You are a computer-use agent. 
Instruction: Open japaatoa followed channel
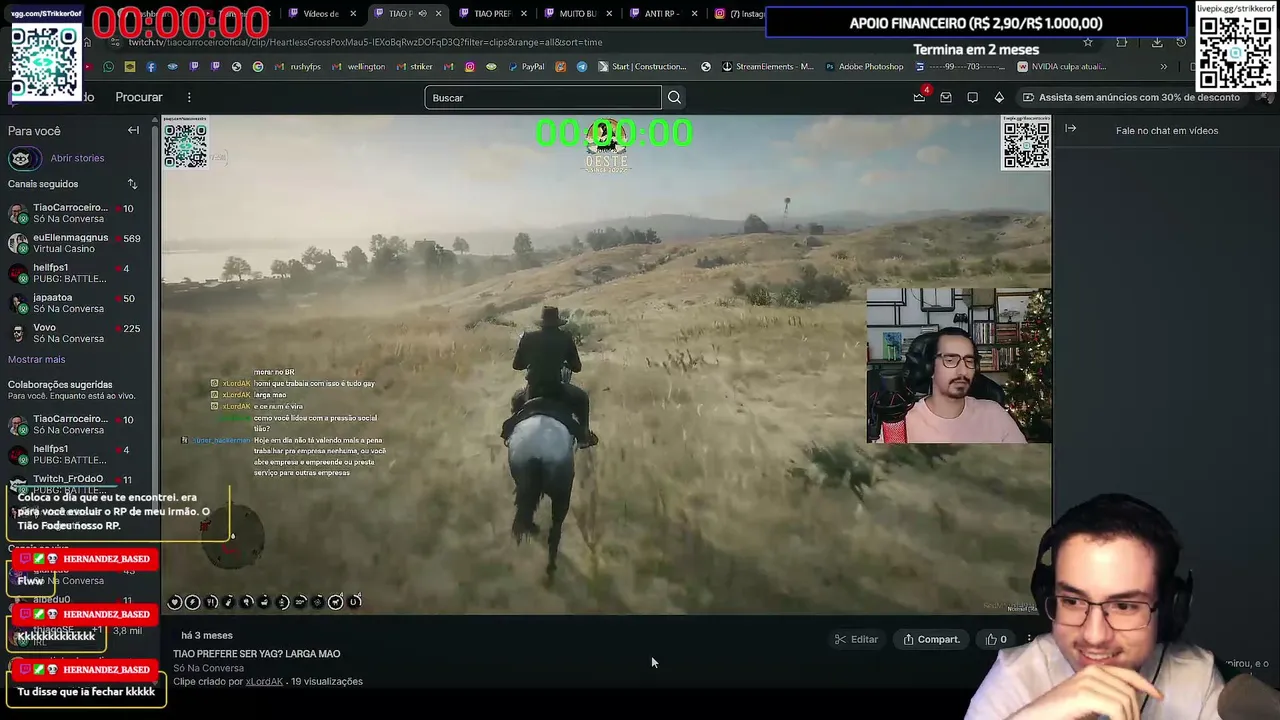pyautogui.click(x=75, y=303)
